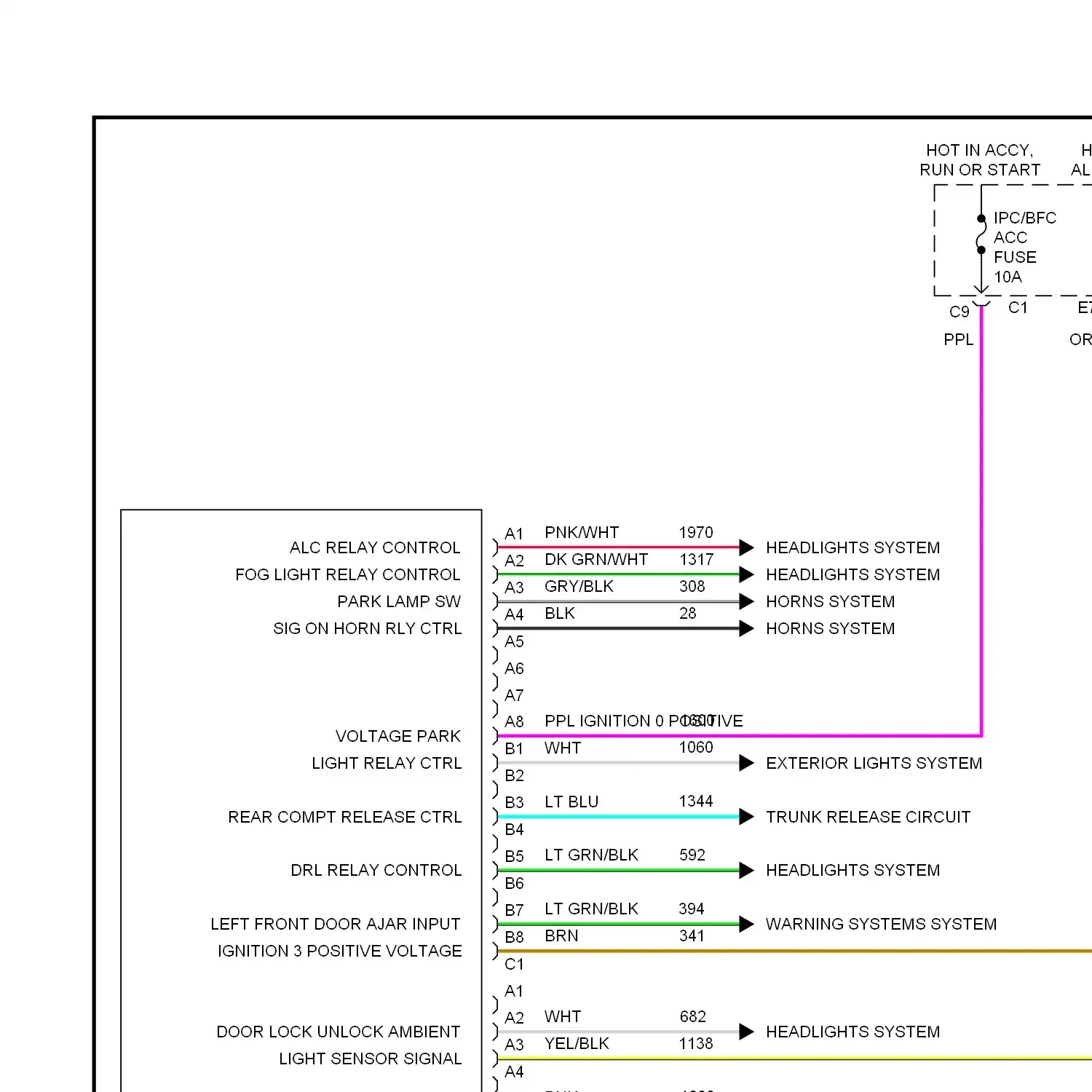The height and width of the screenshot is (1092, 1092).
Task: Click HEADLIGHTS SYSTEM on LT GRN/BLK 592 wire
Action: tap(853, 870)
